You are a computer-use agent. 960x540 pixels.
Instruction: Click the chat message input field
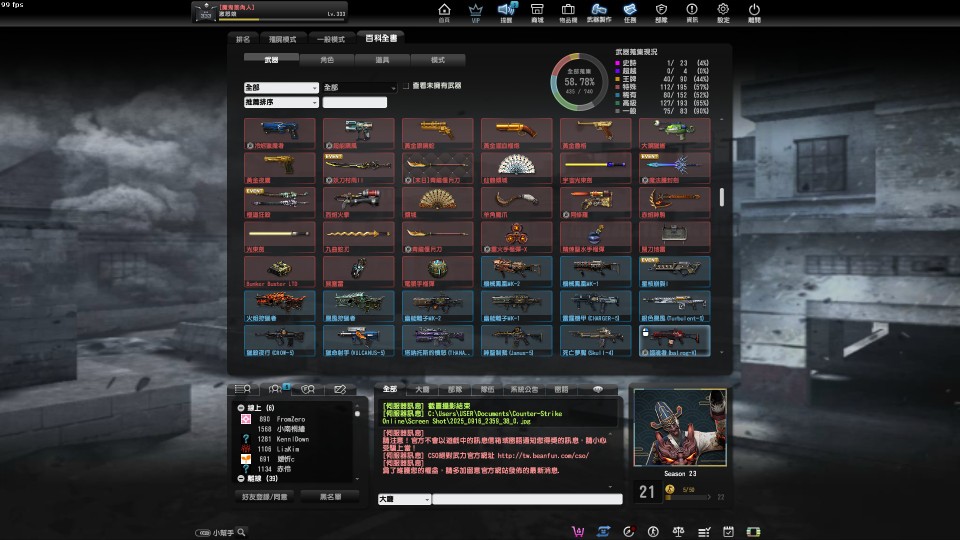coord(527,500)
